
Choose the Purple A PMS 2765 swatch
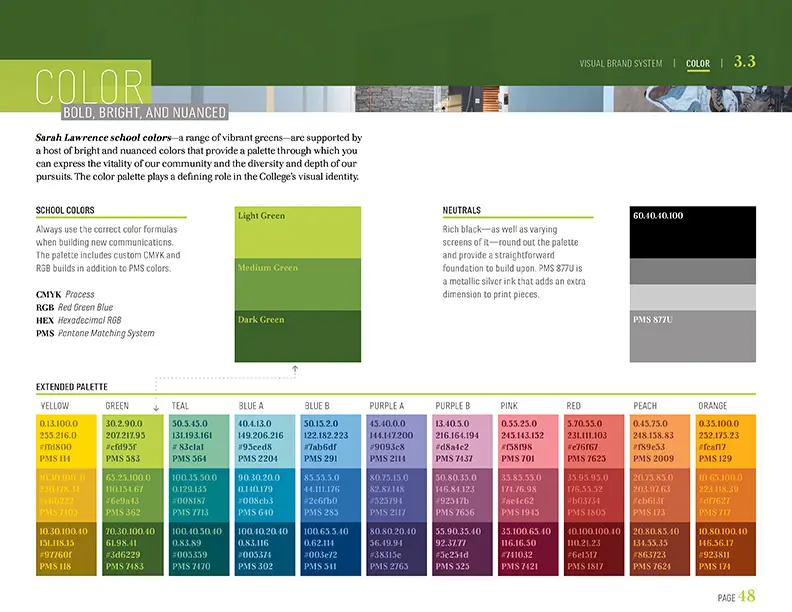tap(397, 549)
